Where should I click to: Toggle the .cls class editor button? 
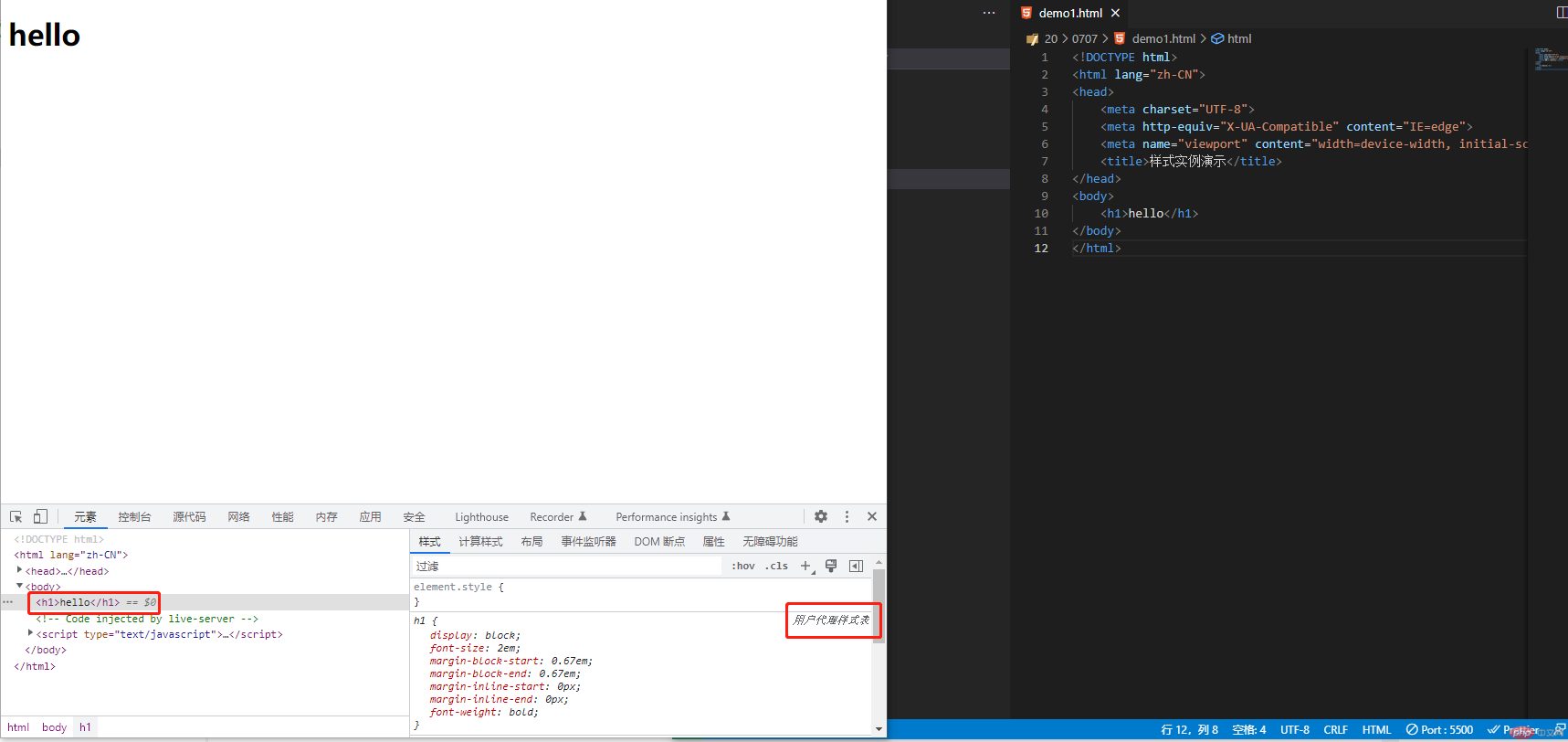(776, 567)
